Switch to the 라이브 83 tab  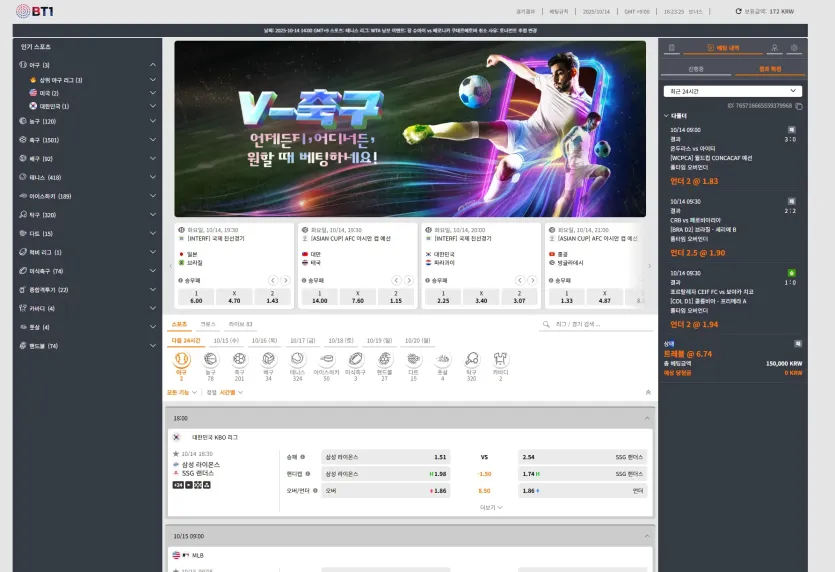[240, 324]
